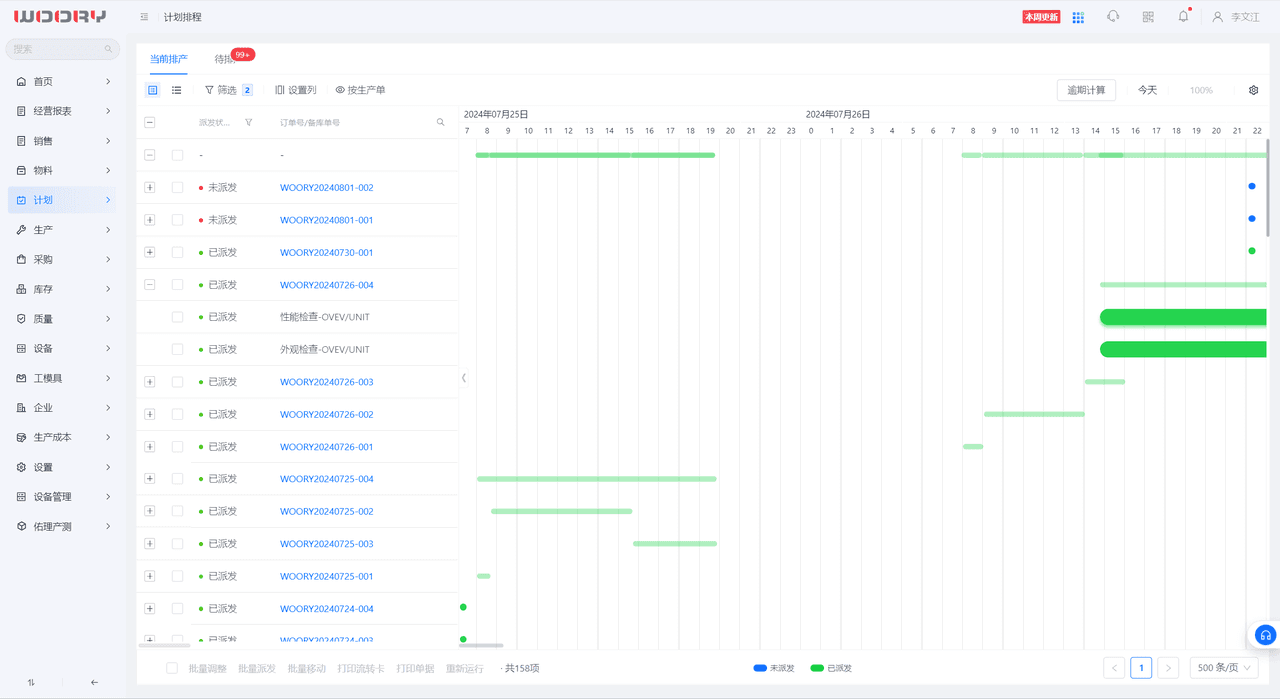This screenshot has width=1280, height=699.
Task: Click the 逾期计算 button
Action: (x=1086, y=90)
